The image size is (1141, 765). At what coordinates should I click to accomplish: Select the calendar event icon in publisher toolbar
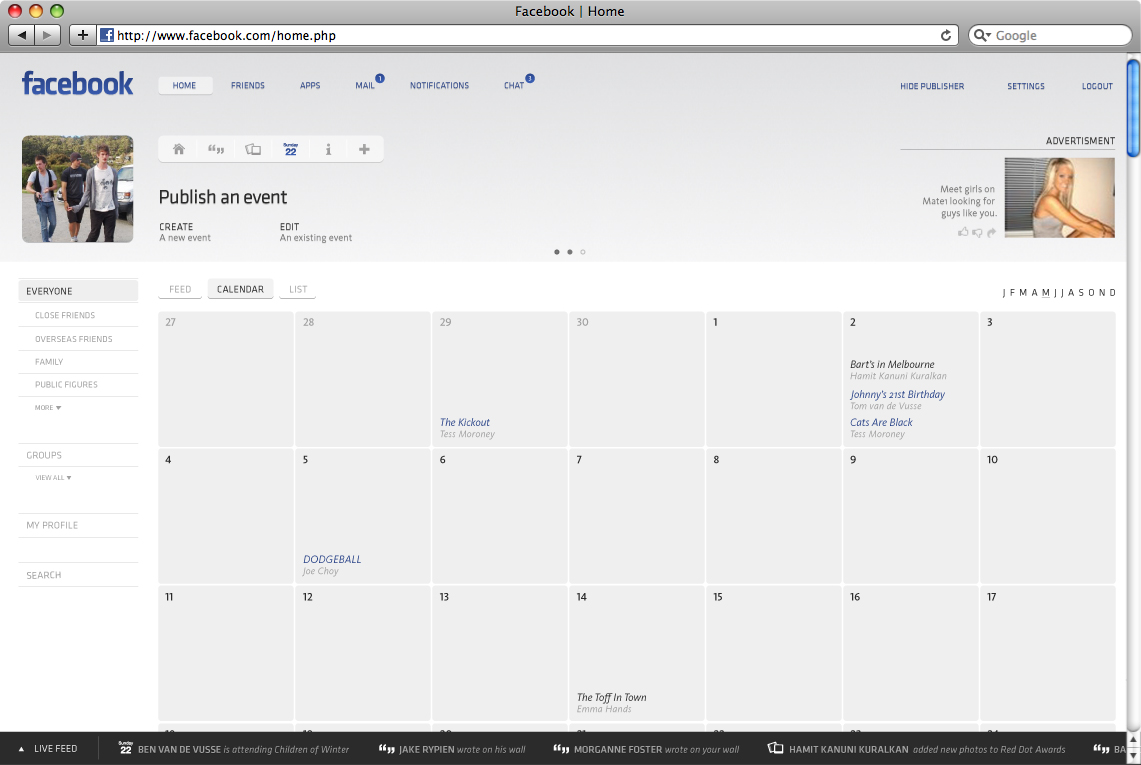[290, 149]
